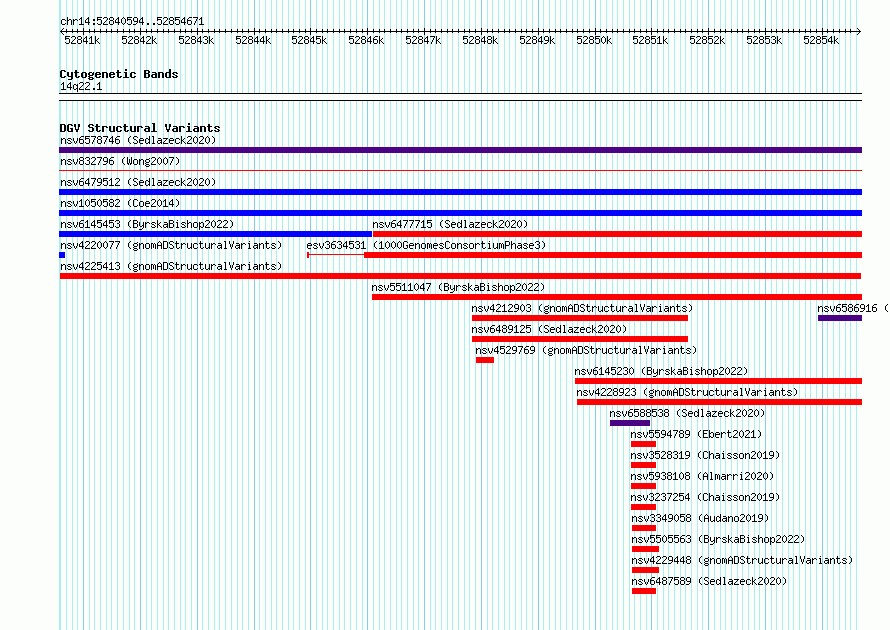Select the red nsv3528319 variant bar
This screenshot has height=630, width=890.
click(x=643, y=465)
